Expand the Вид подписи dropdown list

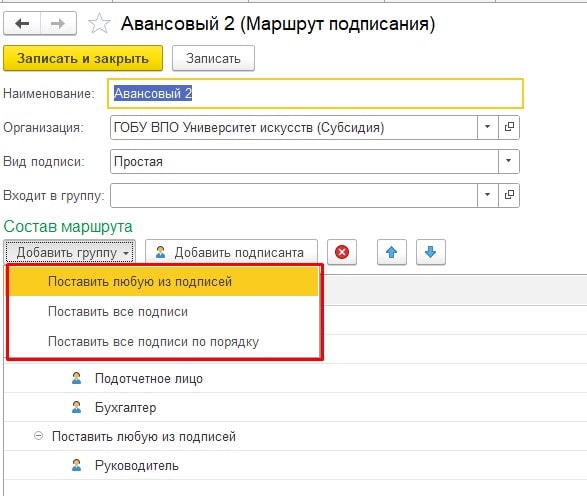pos(508,161)
